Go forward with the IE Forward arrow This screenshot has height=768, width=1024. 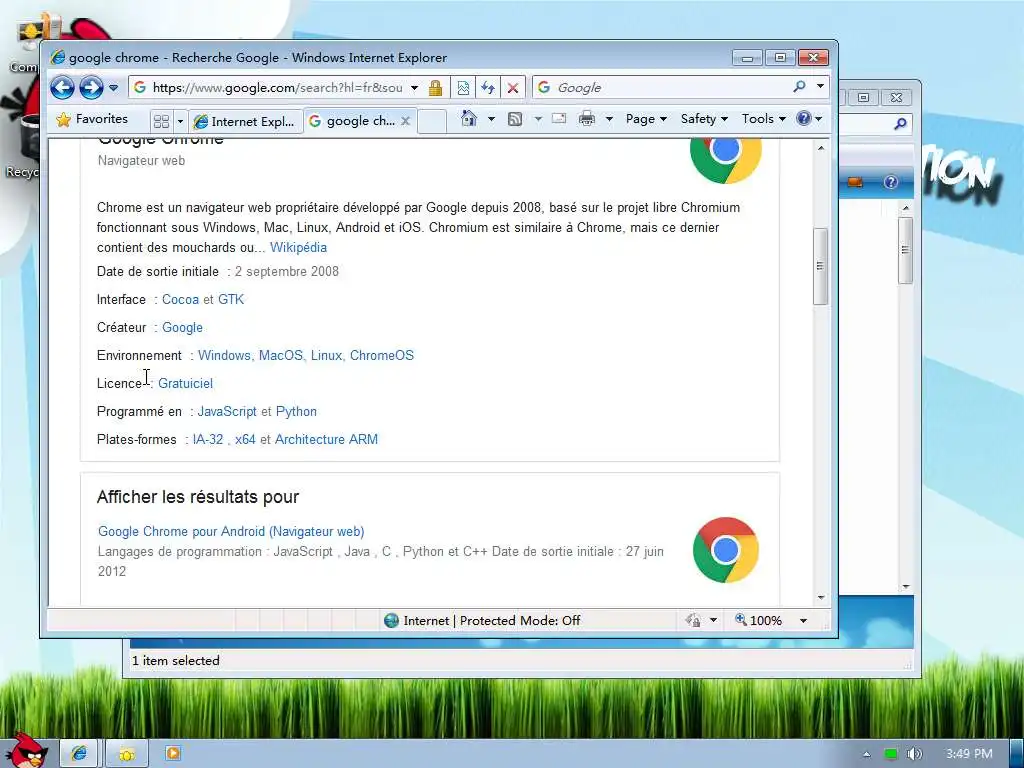point(91,88)
